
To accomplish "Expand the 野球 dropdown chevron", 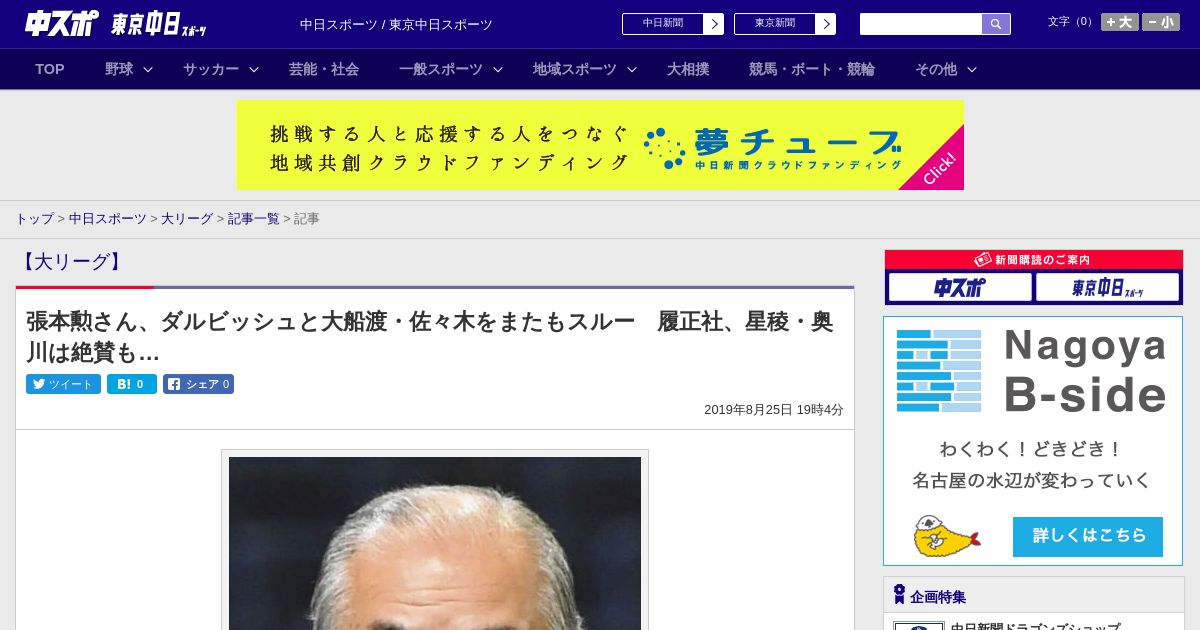I will click(148, 69).
